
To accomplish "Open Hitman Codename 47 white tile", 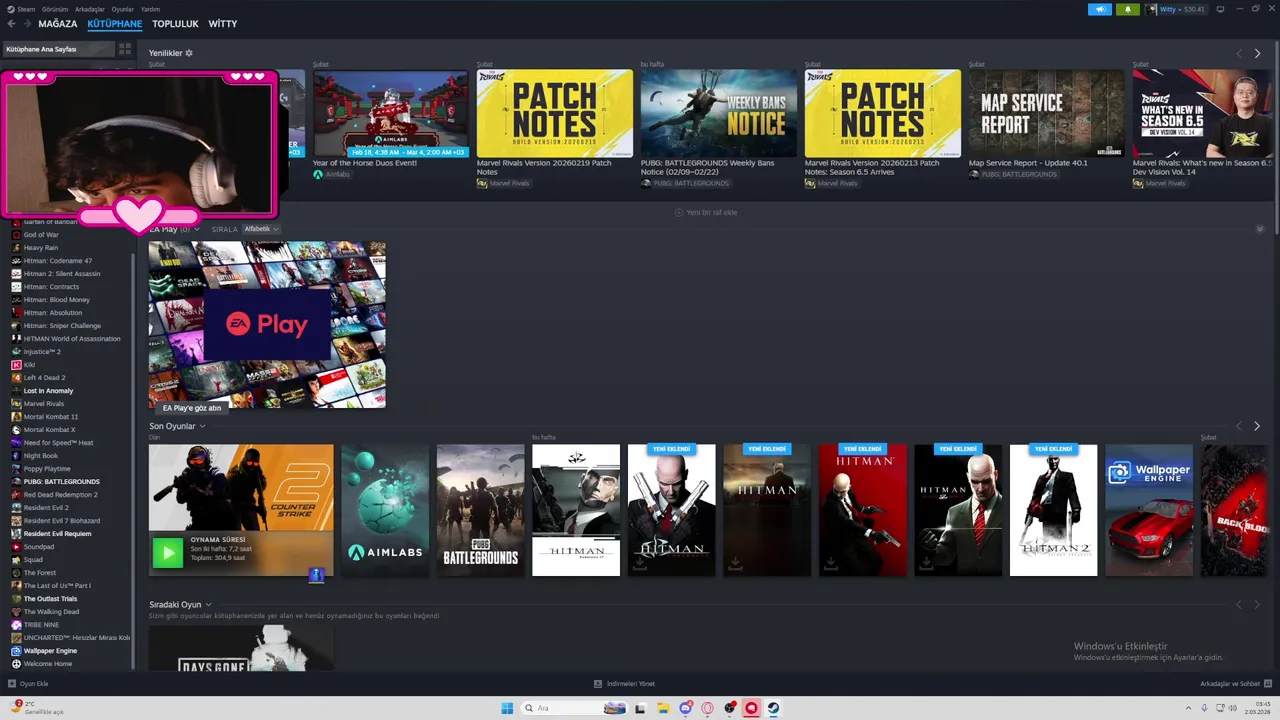I will tap(576, 510).
